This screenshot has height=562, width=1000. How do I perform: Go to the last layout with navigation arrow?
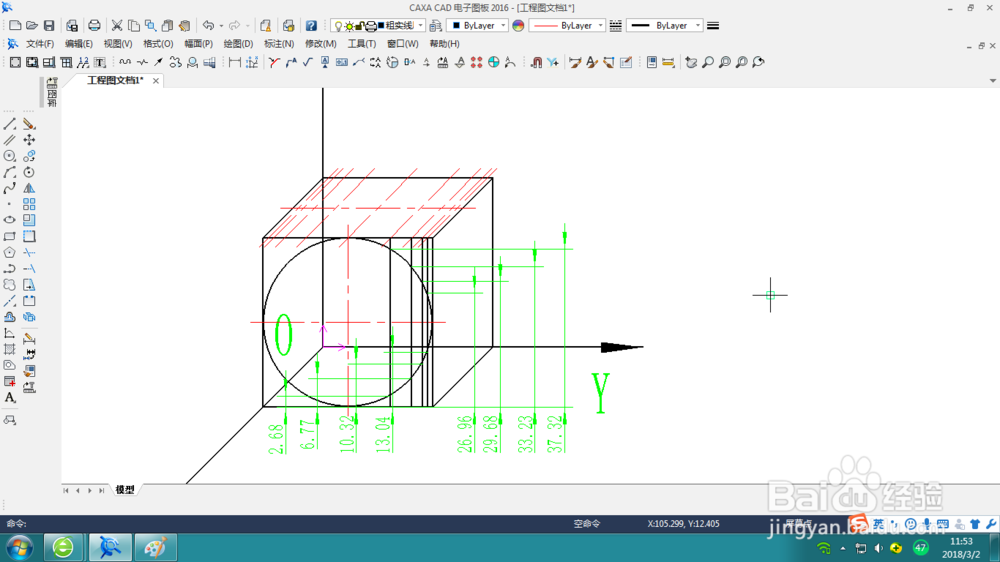[x=101, y=491]
